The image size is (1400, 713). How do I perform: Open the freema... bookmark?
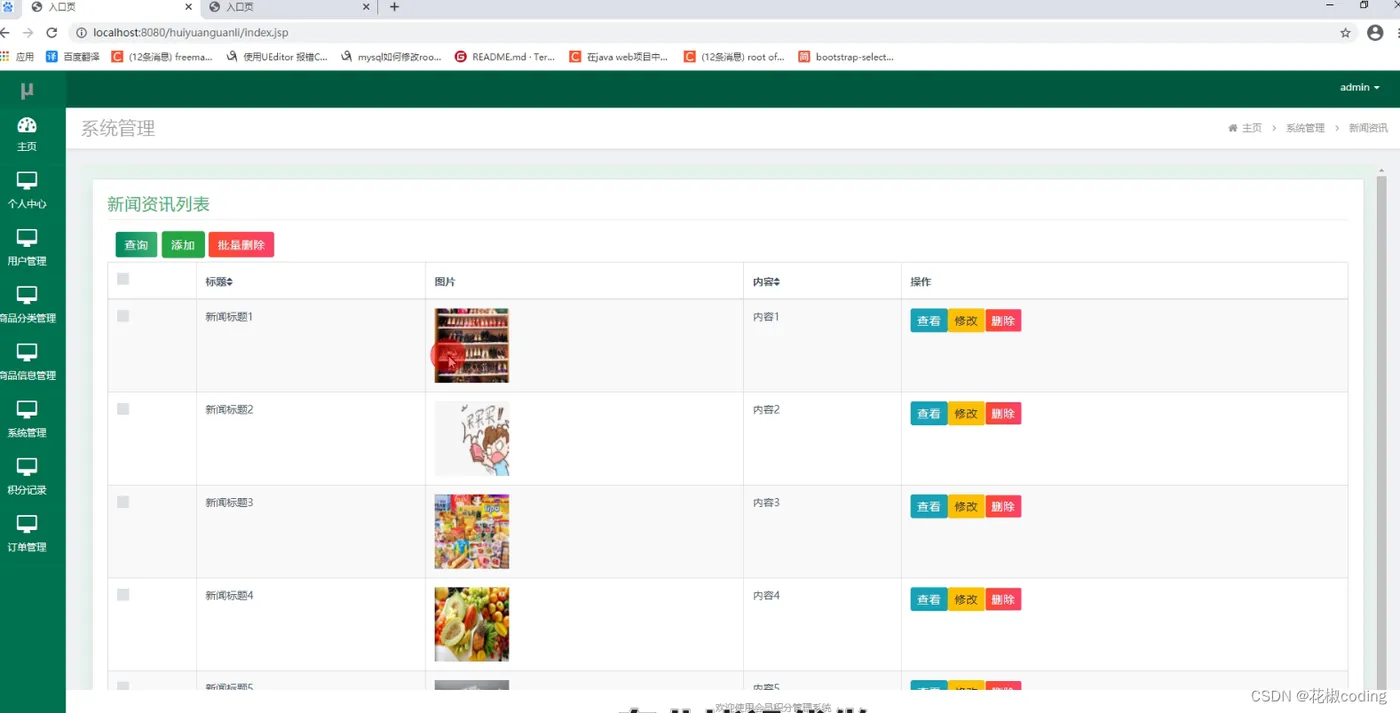(x=162, y=57)
